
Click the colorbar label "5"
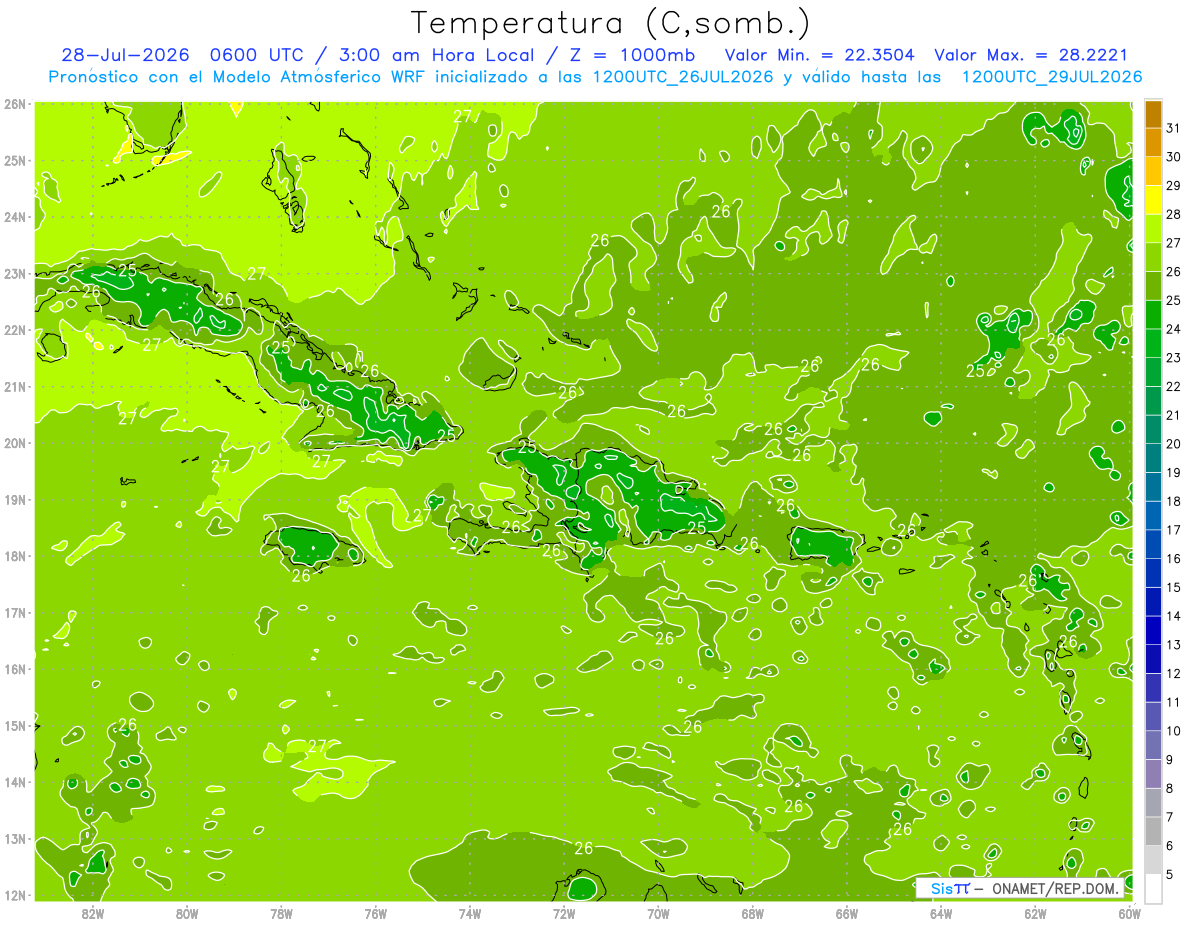(1170, 874)
